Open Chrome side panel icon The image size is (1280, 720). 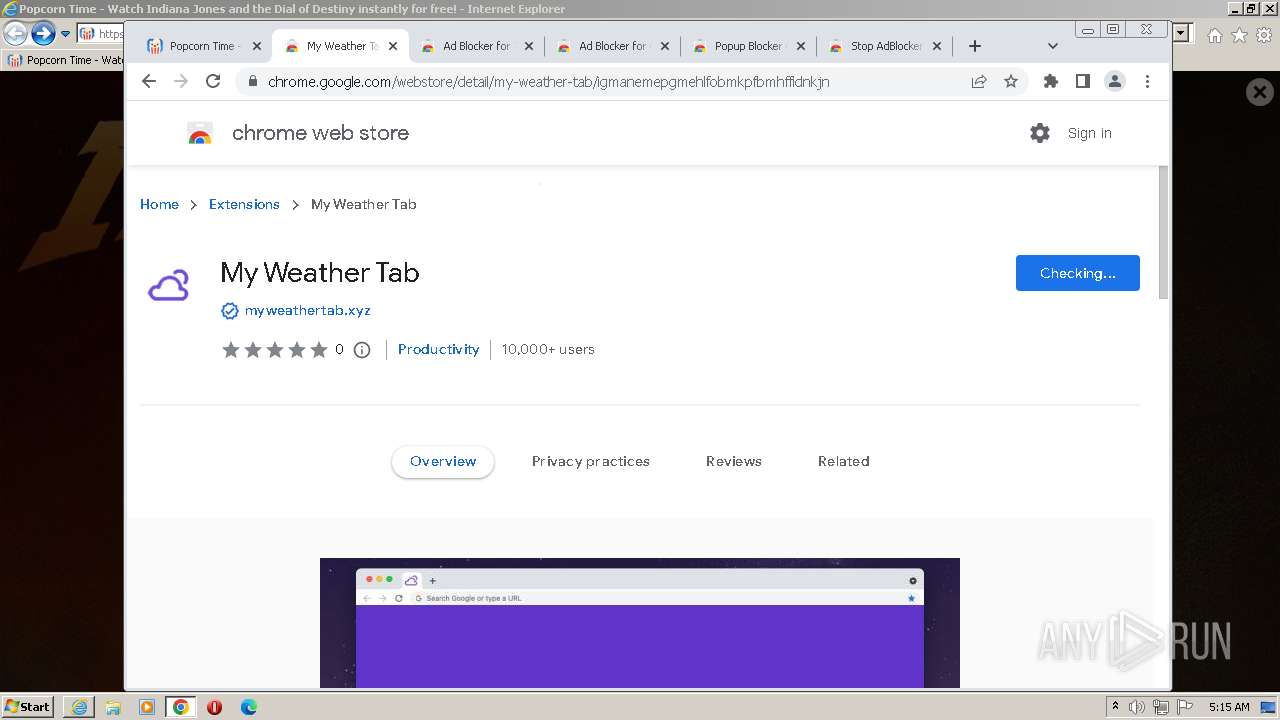tap(1082, 81)
